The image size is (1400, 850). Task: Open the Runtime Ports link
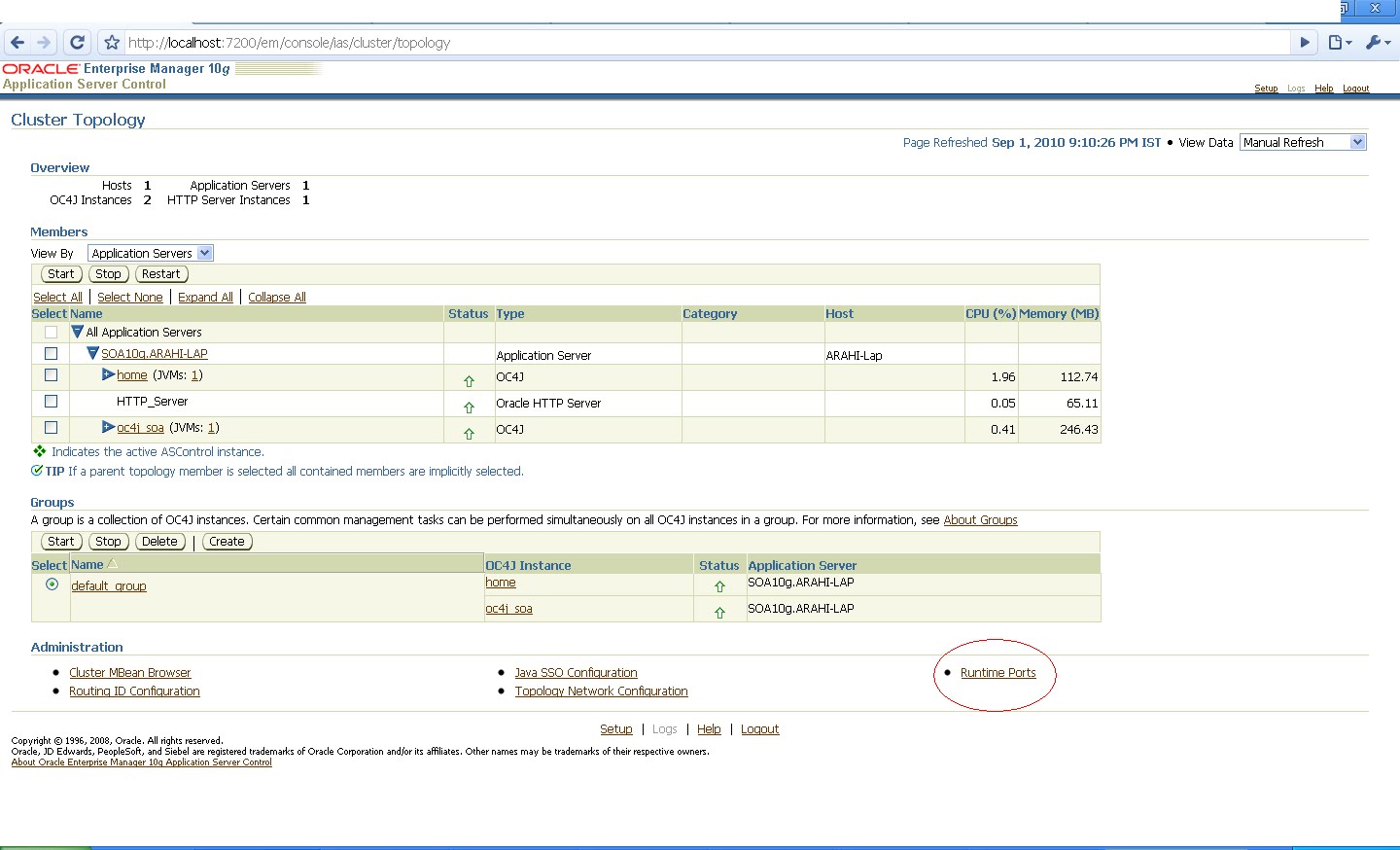(998, 673)
